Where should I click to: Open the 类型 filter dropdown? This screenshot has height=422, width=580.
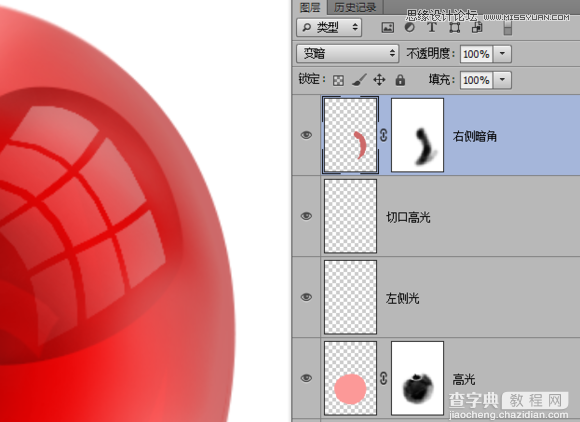(329, 27)
